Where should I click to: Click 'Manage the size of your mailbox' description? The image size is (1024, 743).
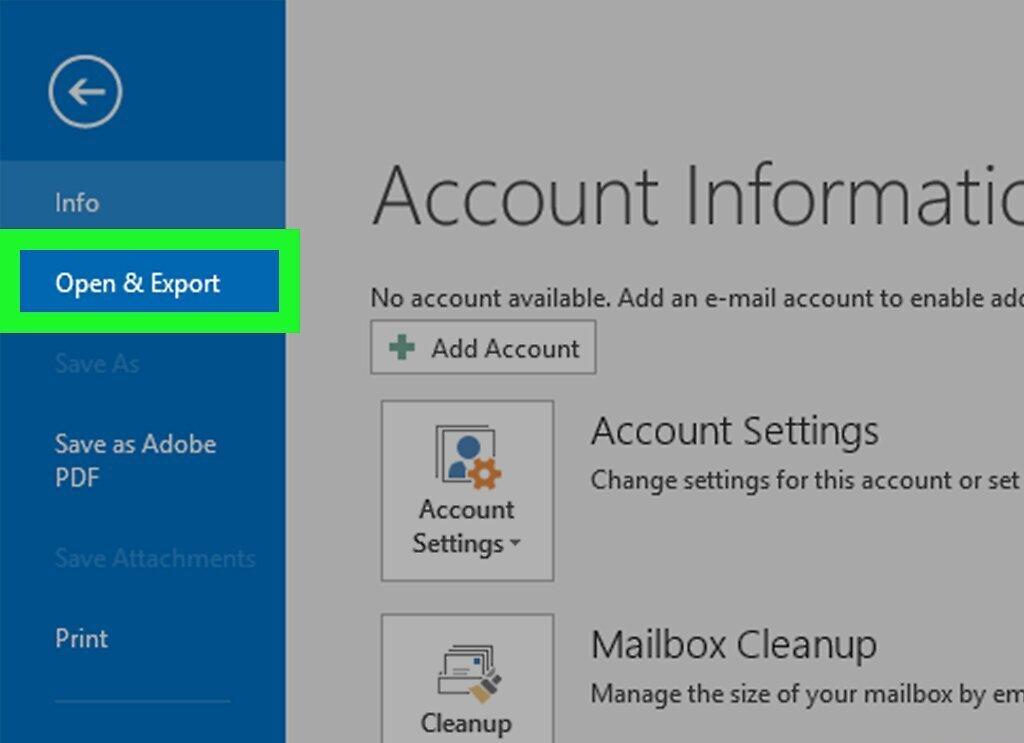pos(807,693)
